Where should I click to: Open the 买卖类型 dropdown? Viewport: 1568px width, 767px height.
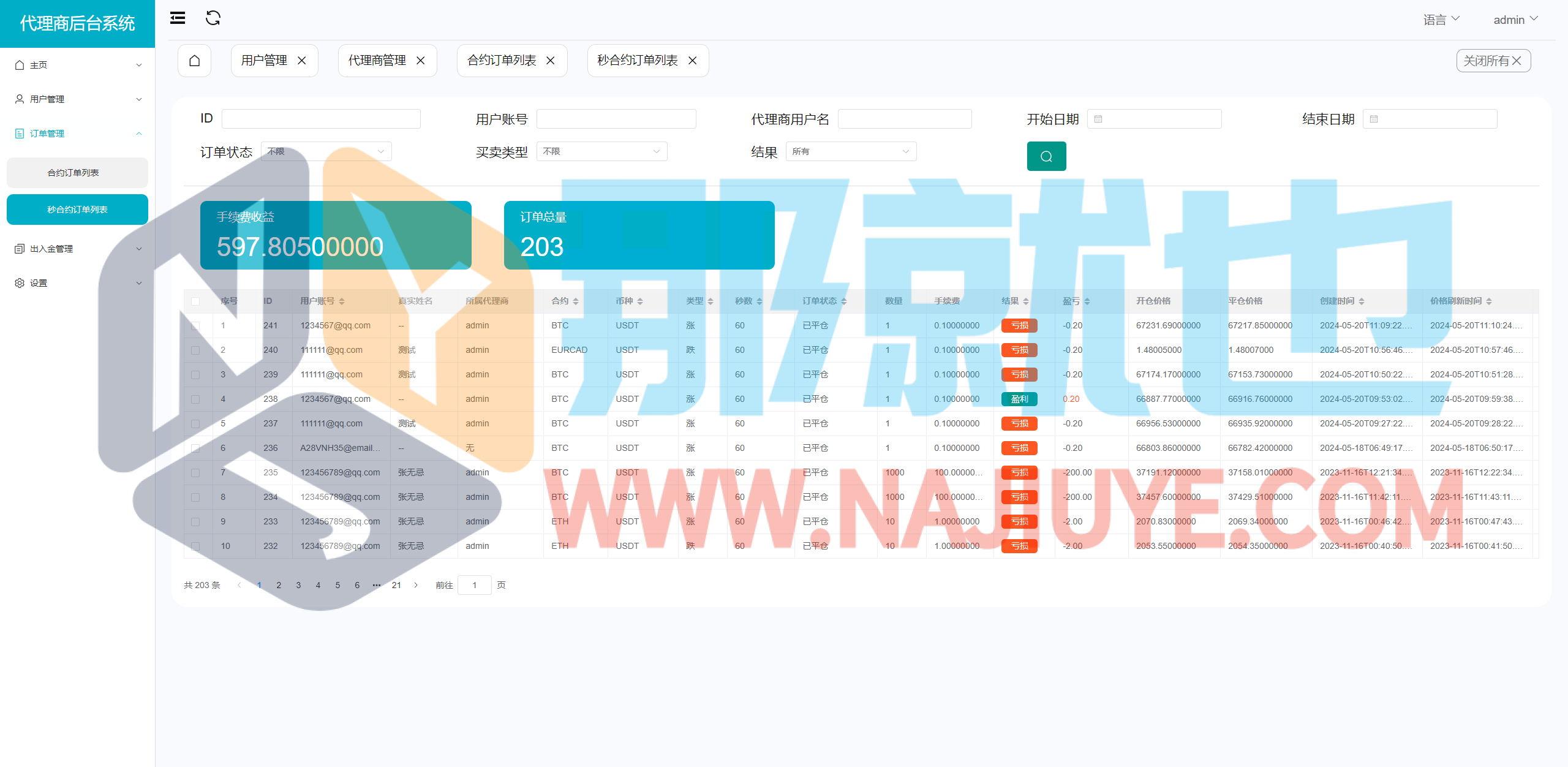point(601,151)
